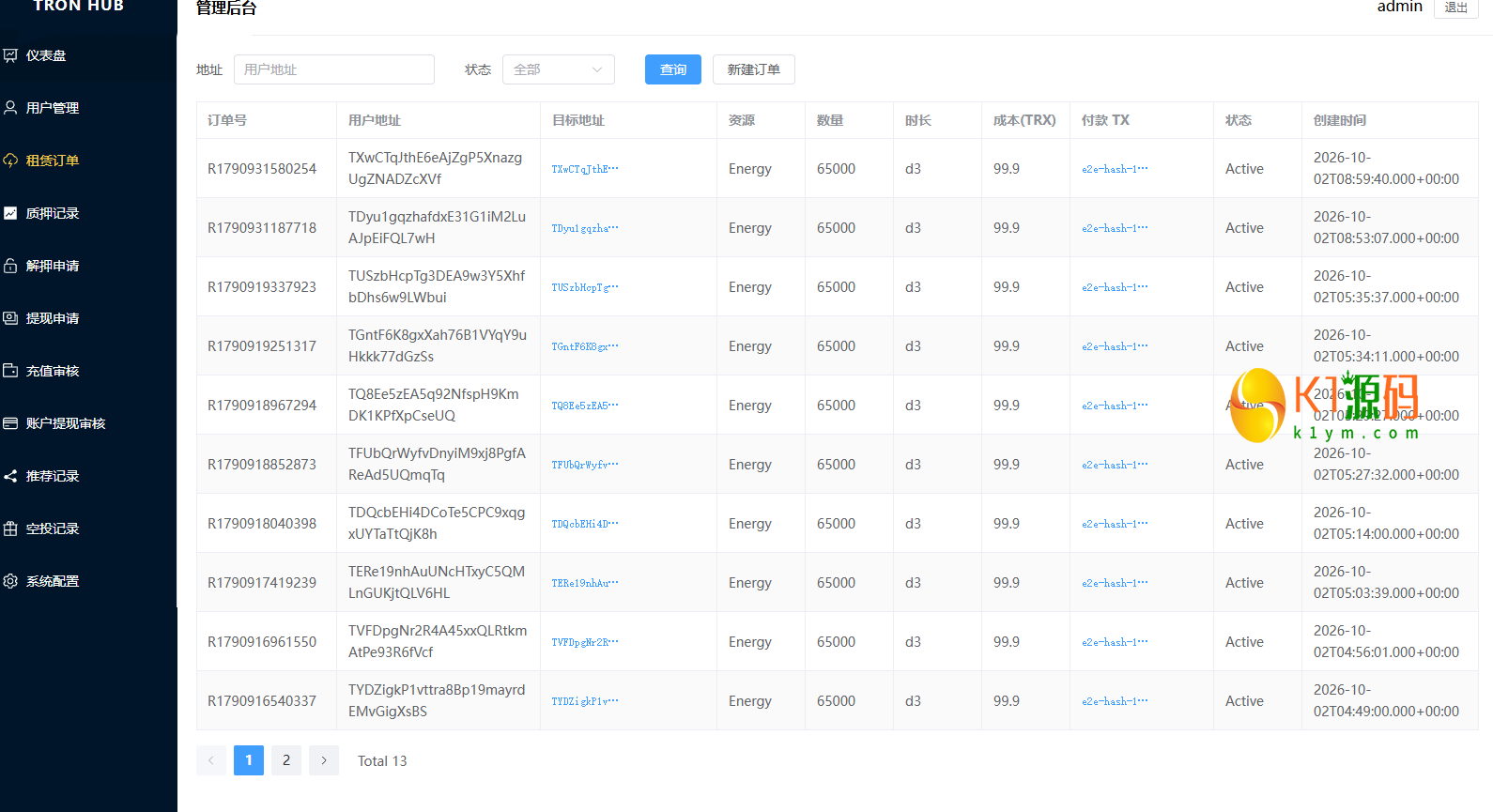Open target address link TGntF6K8gx…
Image resolution: width=1493 pixels, height=812 pixels.
[585, 346]
